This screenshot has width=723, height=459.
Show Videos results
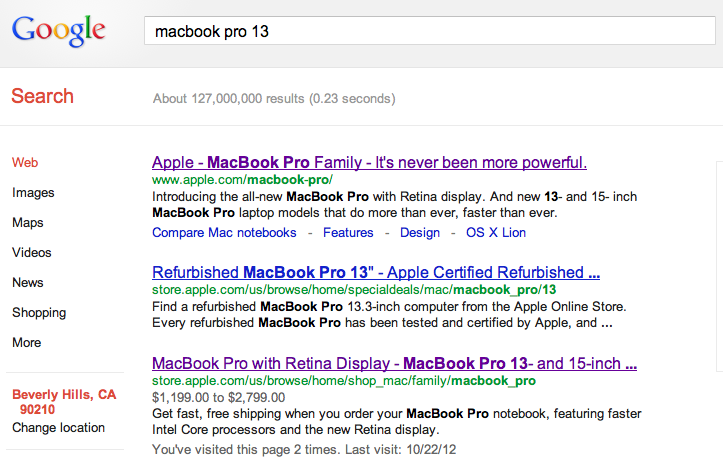(31, 252)
